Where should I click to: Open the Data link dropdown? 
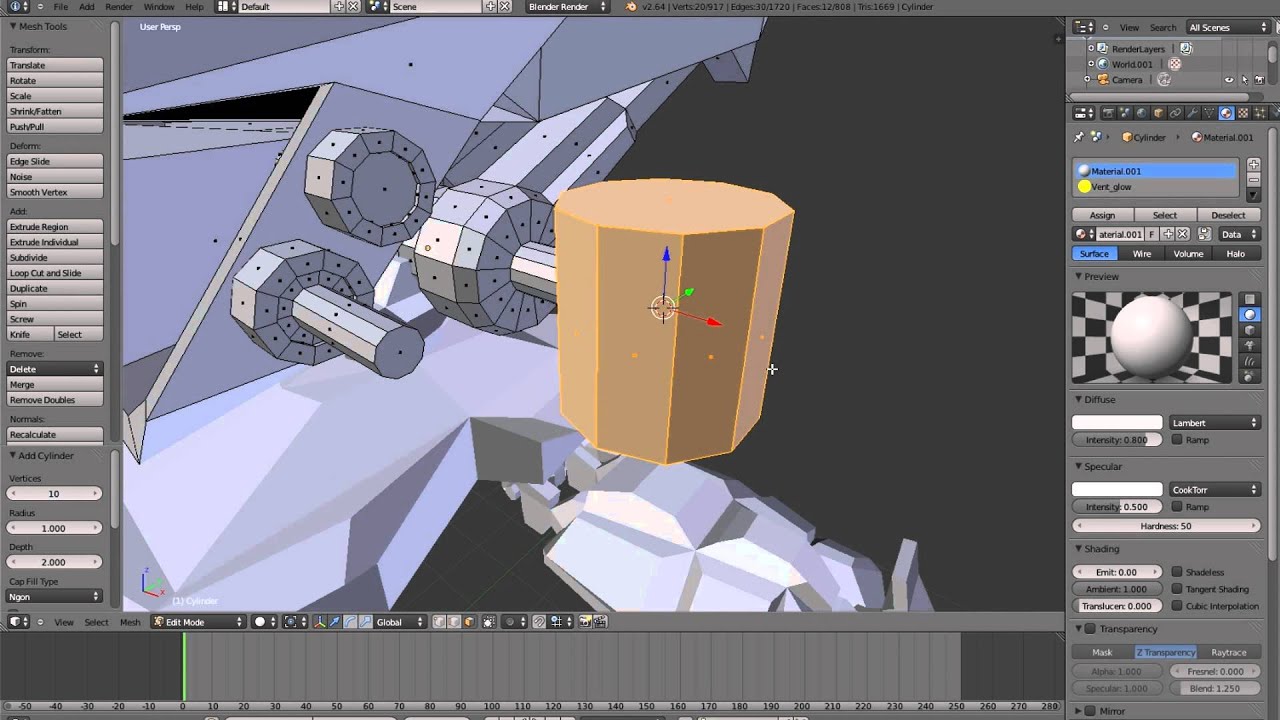pyautogui.click(x=1239, y=234)
